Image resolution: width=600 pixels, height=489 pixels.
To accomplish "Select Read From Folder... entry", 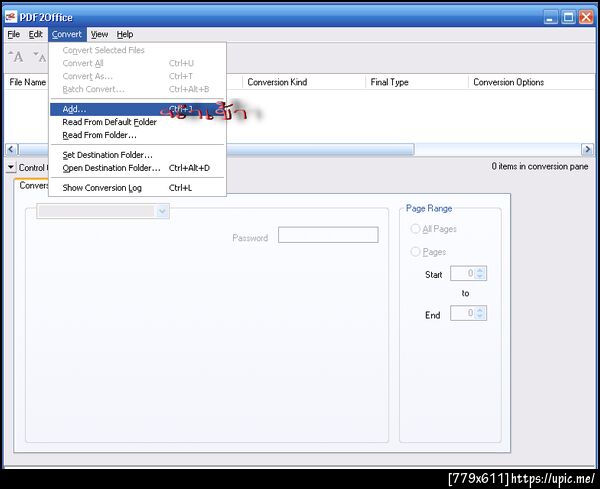I will pos(137,135).
